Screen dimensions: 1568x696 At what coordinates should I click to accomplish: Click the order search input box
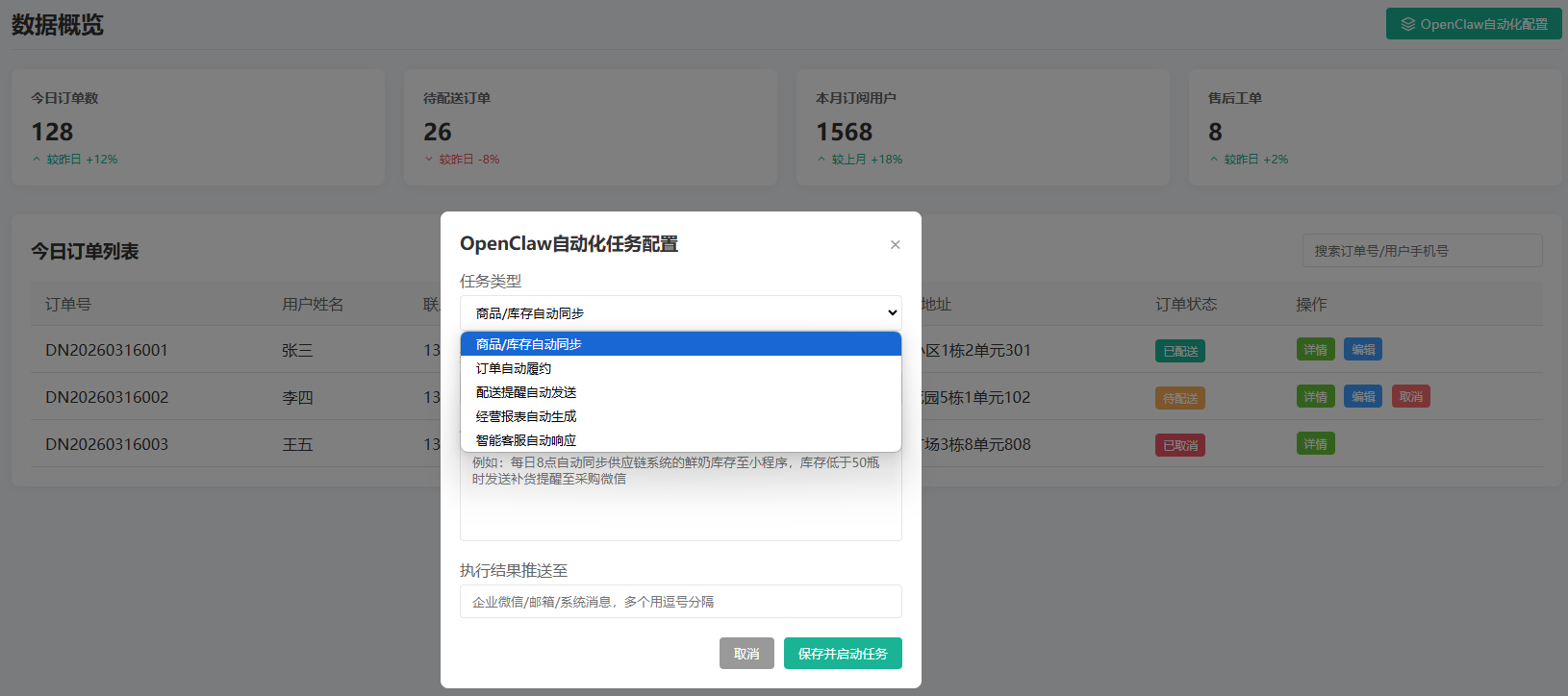(x=1421, y=251)
